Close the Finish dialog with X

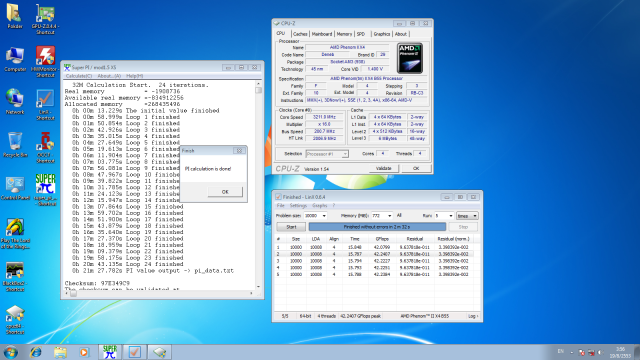pyautogui.click(x=240, y=151)
